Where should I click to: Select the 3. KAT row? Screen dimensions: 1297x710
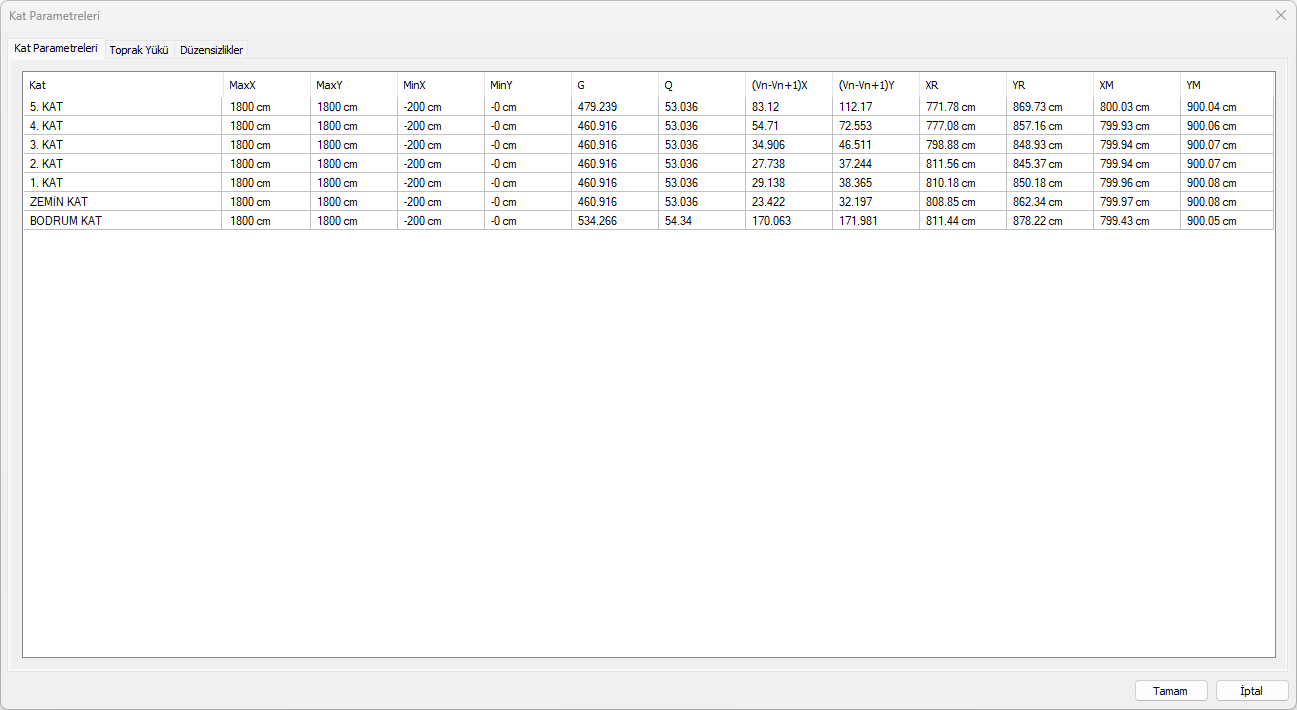649,145
